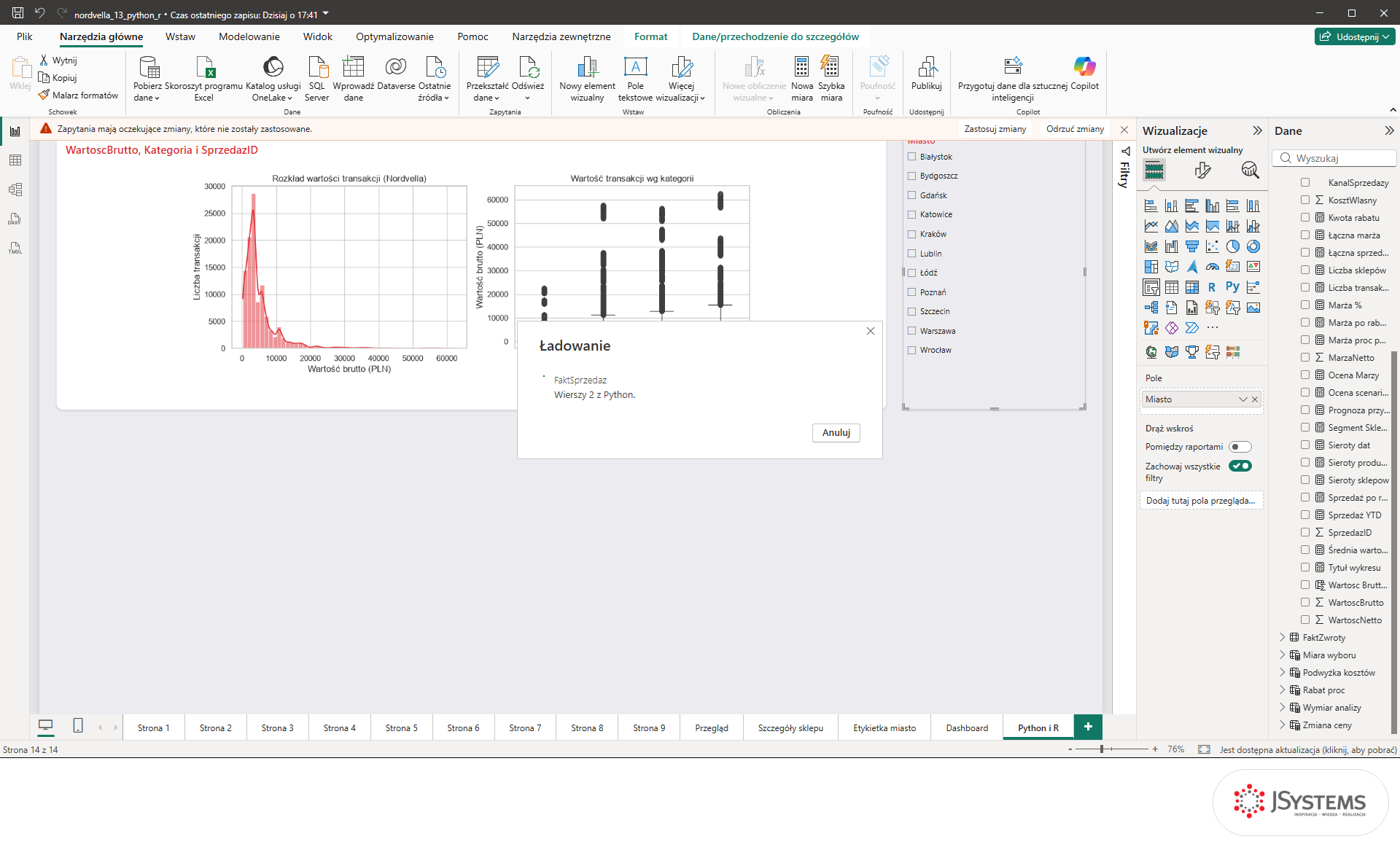The image size is (1400, 847).
Task: Click the Udostępnij share button
Action: 1355,36
